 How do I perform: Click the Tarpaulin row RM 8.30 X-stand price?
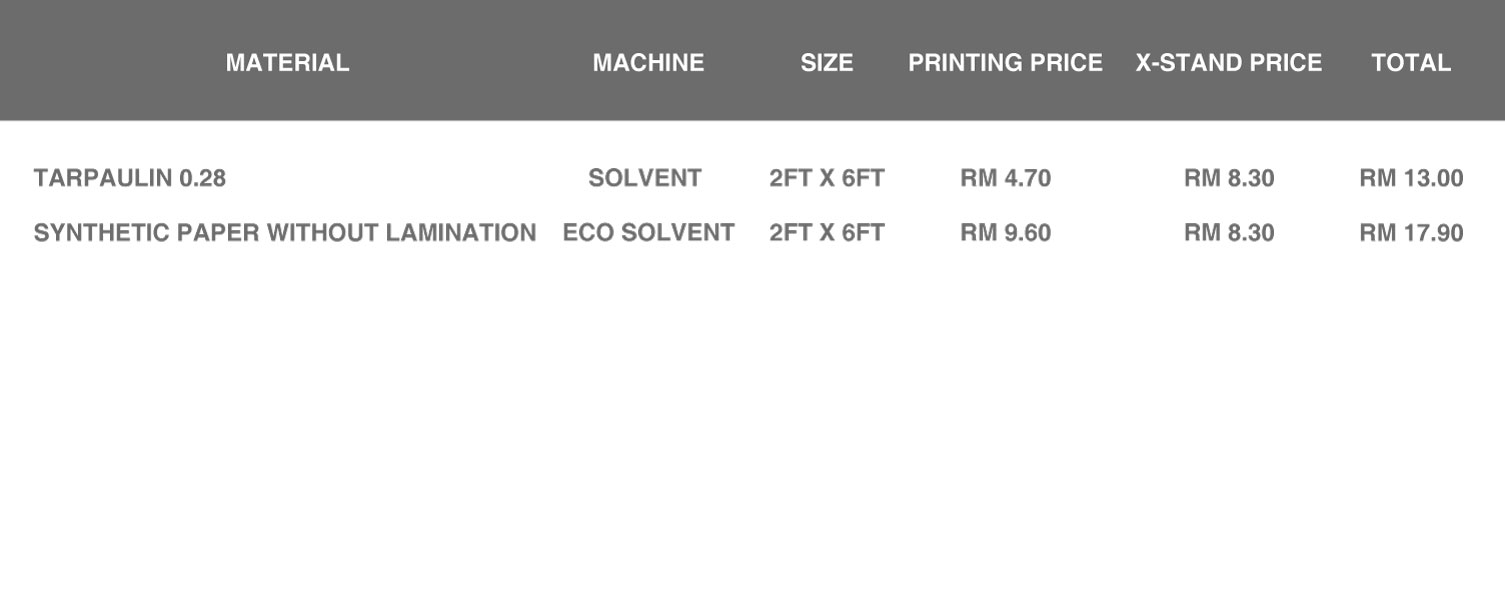[x=1229, y=179]
